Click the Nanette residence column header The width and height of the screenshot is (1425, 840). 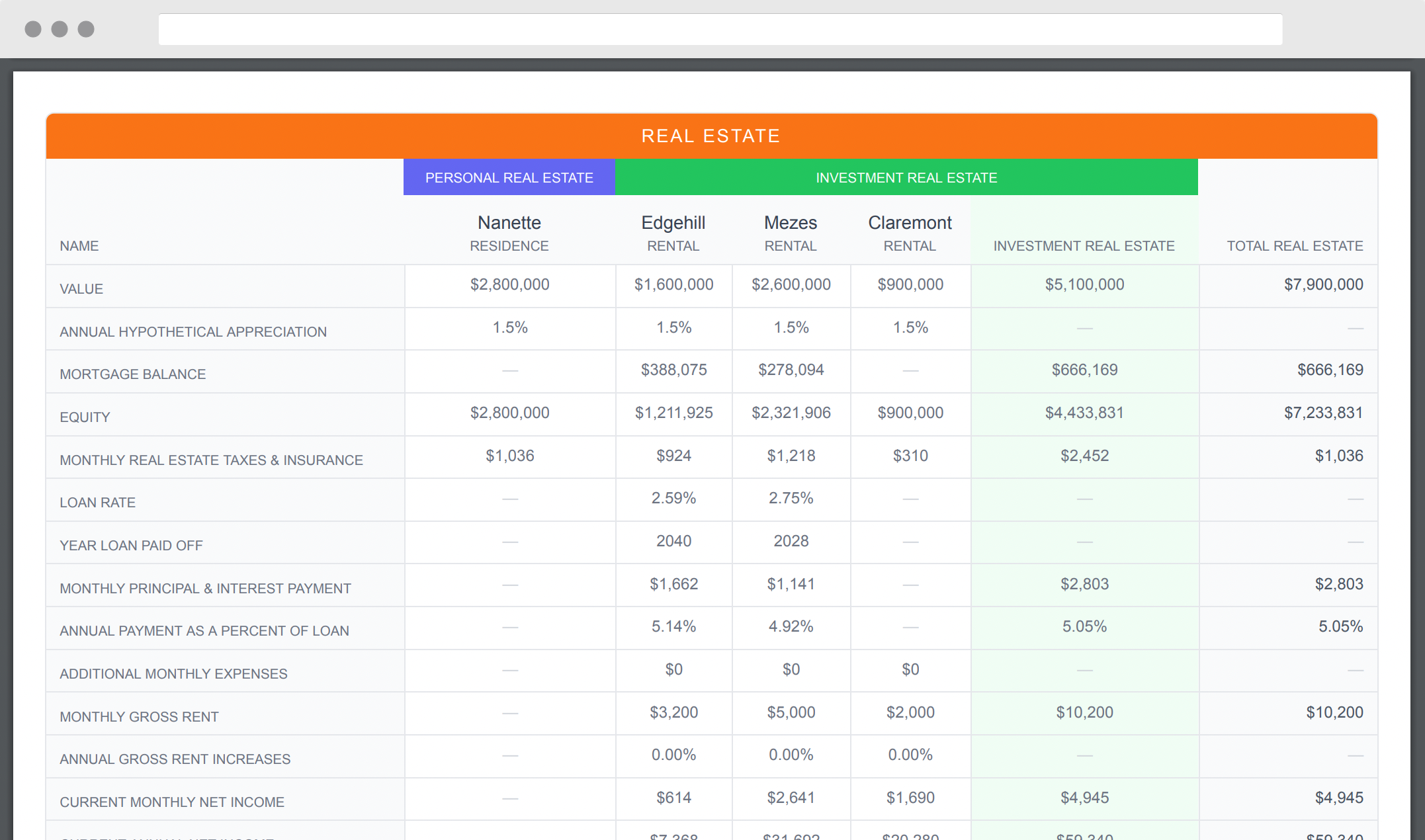(x=509, y=233)
